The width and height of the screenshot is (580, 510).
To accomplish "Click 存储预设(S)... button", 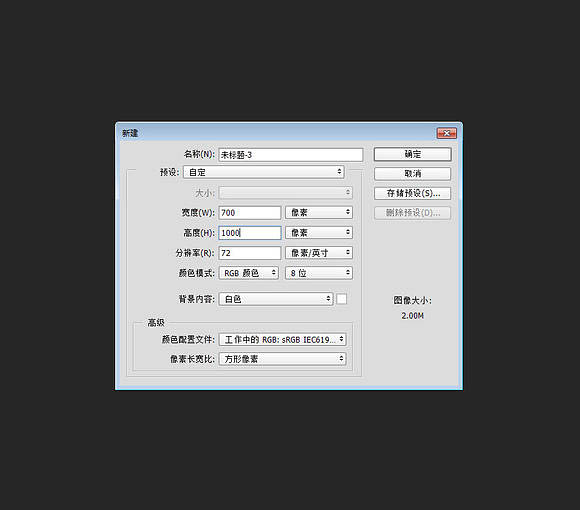I will (412, 193).
